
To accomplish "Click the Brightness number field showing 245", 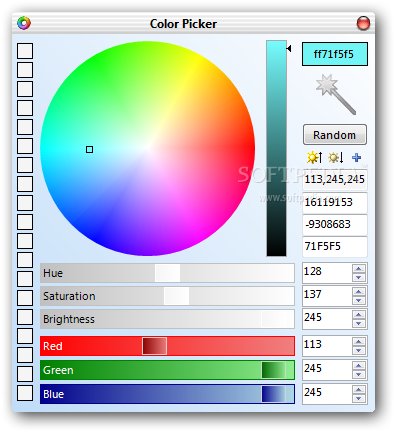I will pyautogui.click(x=327, y=319).
